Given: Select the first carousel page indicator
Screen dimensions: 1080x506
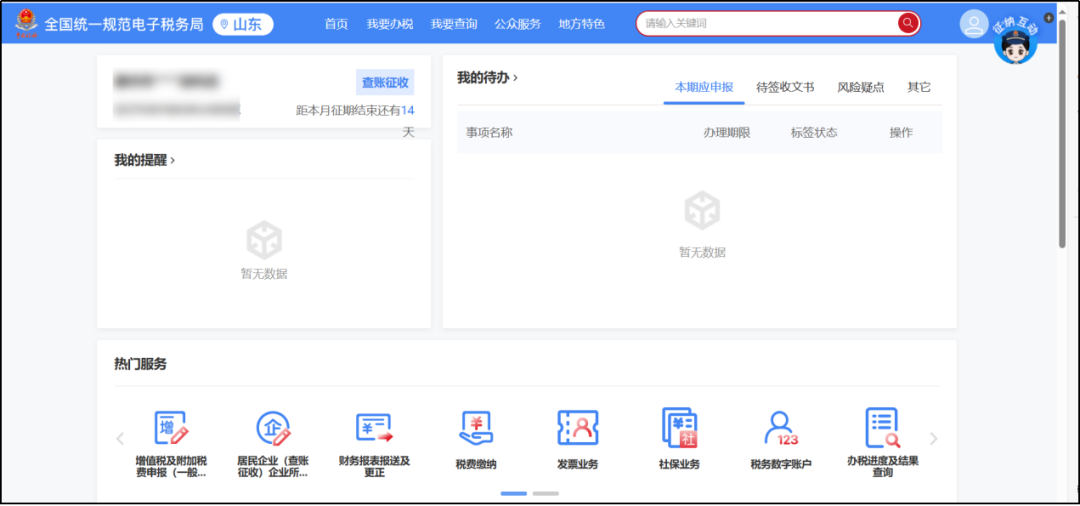Looking at the screenshot, I should [514, 494].
